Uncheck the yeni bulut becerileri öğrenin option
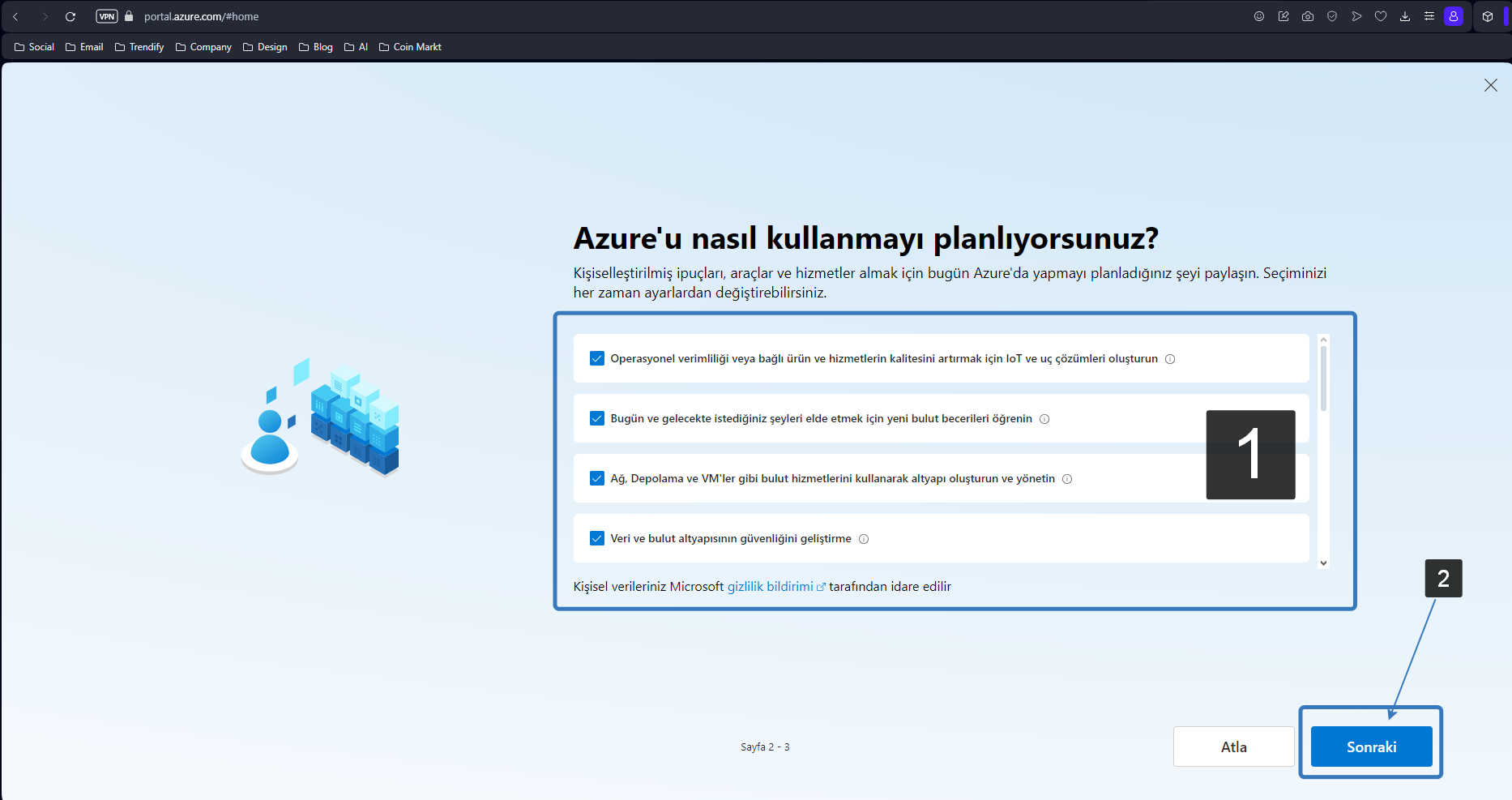 click(x=597, y=418)
